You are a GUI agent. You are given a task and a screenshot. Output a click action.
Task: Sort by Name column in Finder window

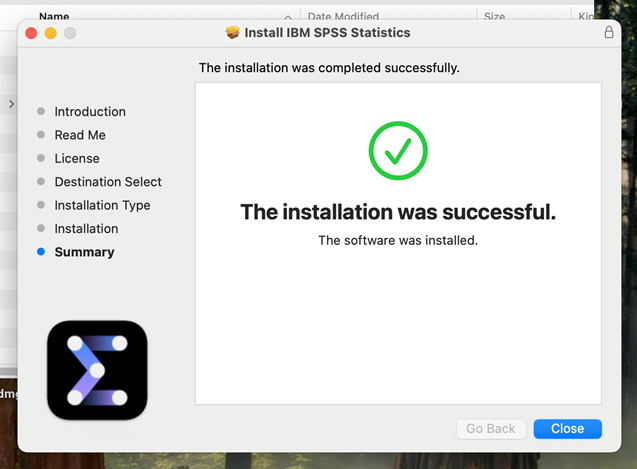(x=54, y=16)
